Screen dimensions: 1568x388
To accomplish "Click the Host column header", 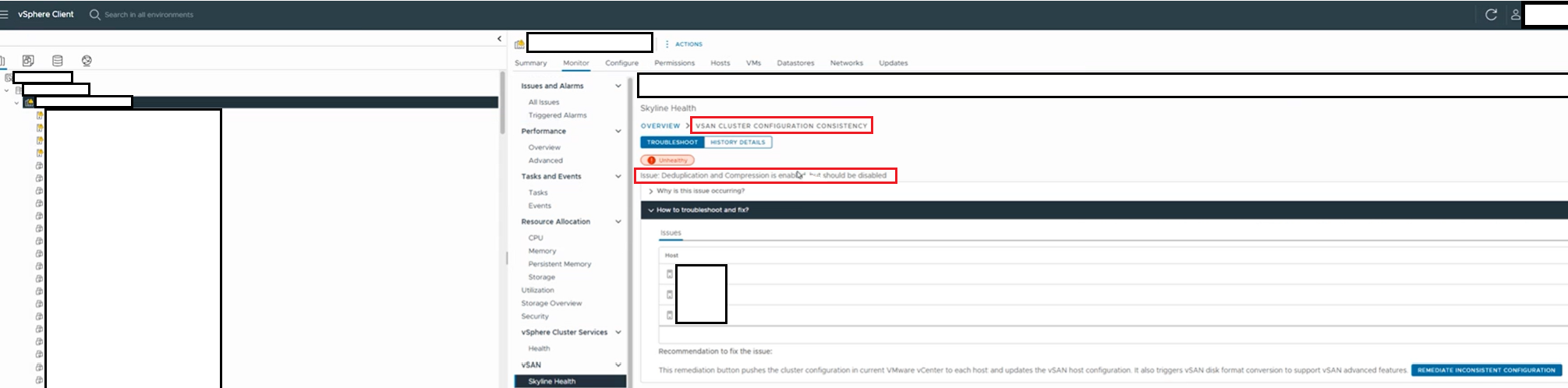I will click(671, 256).
